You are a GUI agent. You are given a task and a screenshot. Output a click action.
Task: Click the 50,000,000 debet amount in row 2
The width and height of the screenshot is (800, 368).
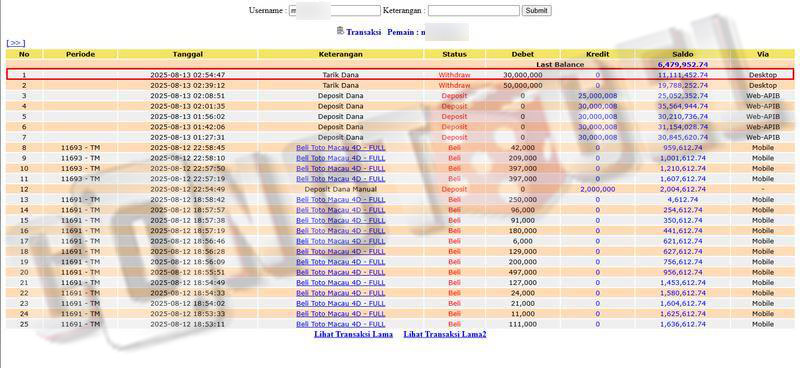[523, 85]
